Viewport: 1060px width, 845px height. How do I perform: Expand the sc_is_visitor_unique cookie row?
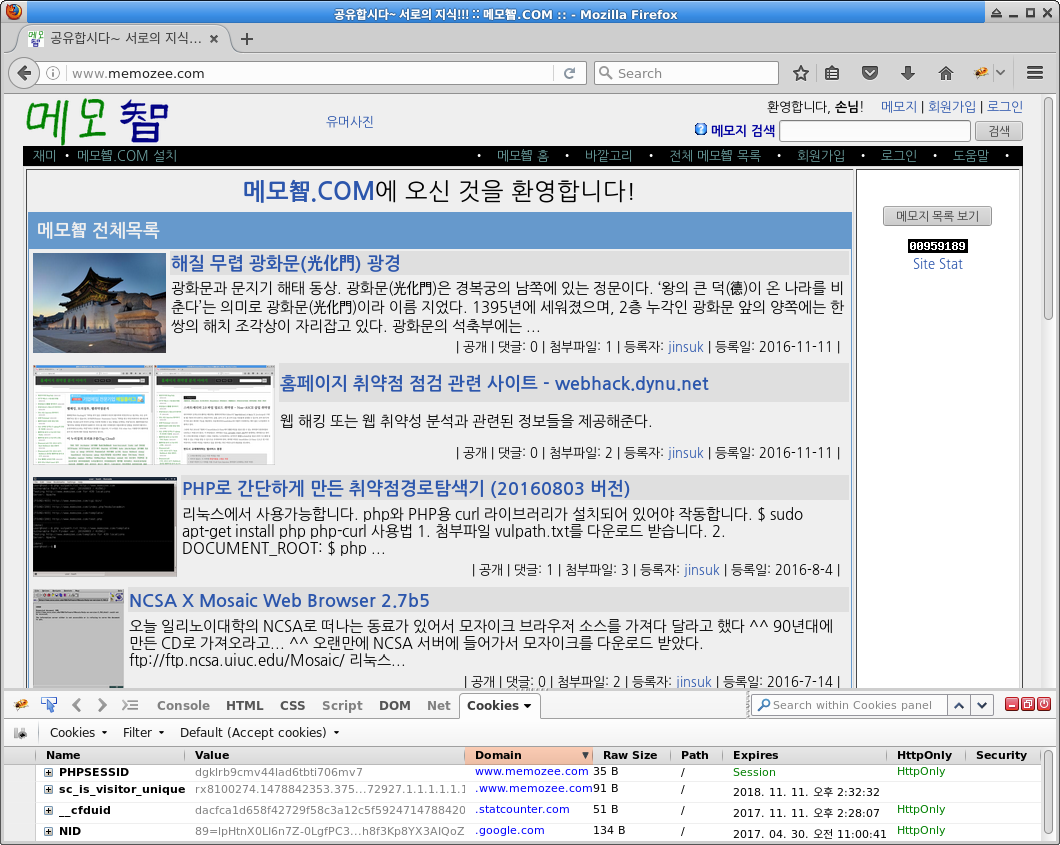pyautogui.click(x=48, y=789)
